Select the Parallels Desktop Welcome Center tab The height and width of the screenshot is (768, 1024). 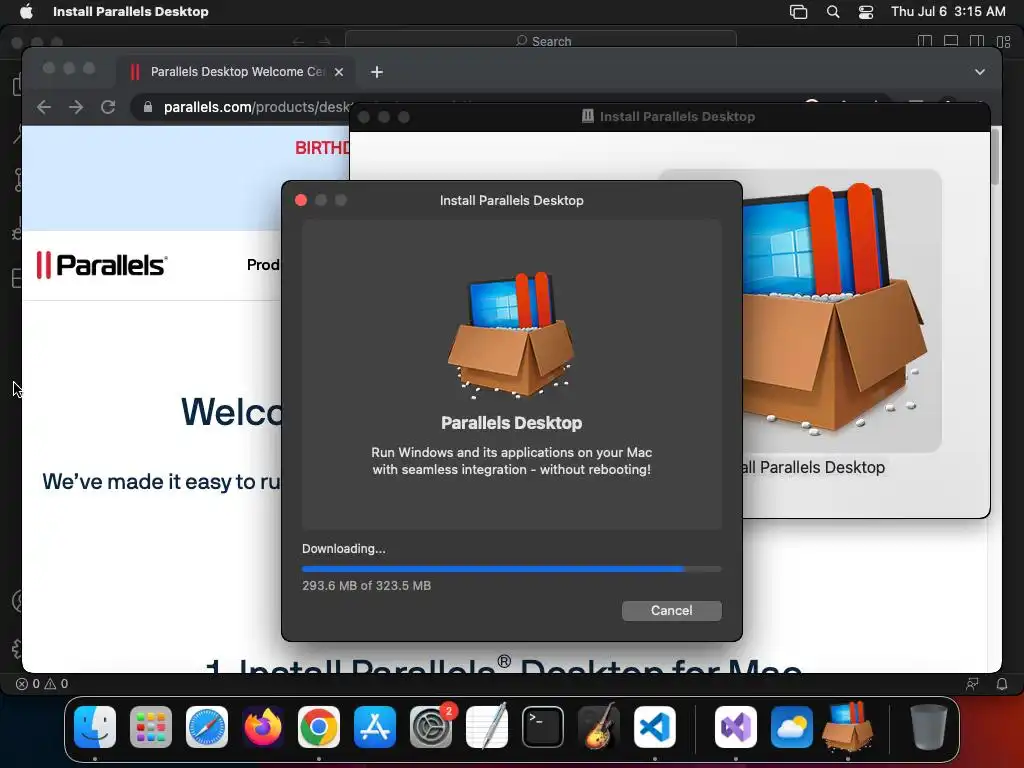coord(236,72)
